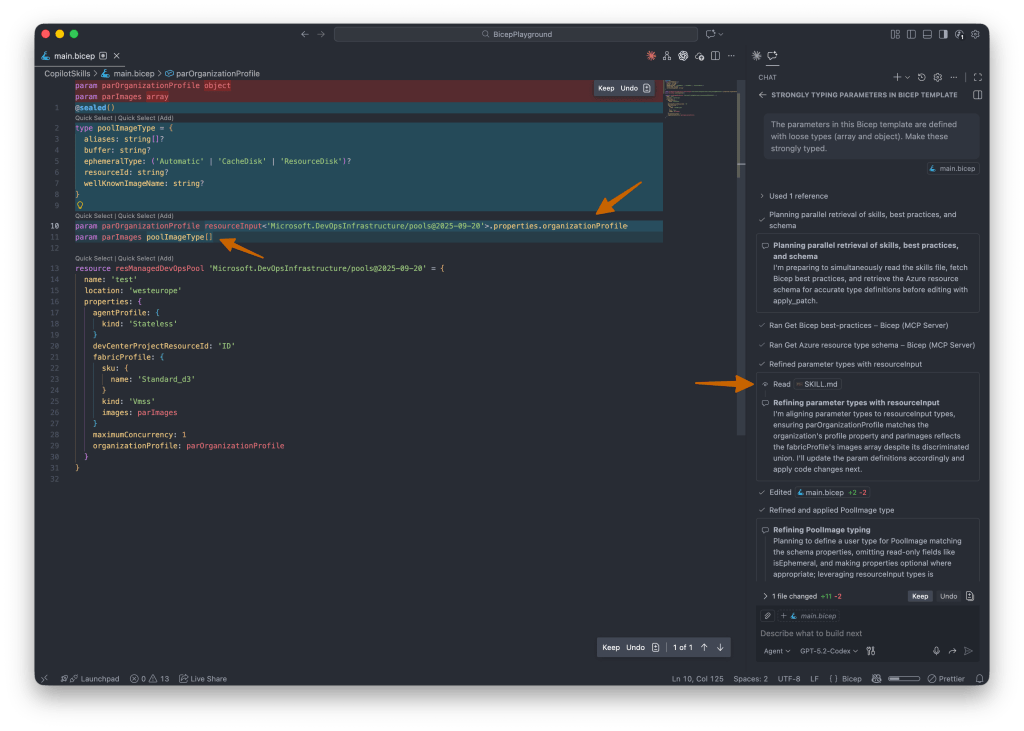This screenshot has height=731, width=1024.
Task: Send the chat message with the arrow icon
Action: pyautogui.click(x=968, y=651)
